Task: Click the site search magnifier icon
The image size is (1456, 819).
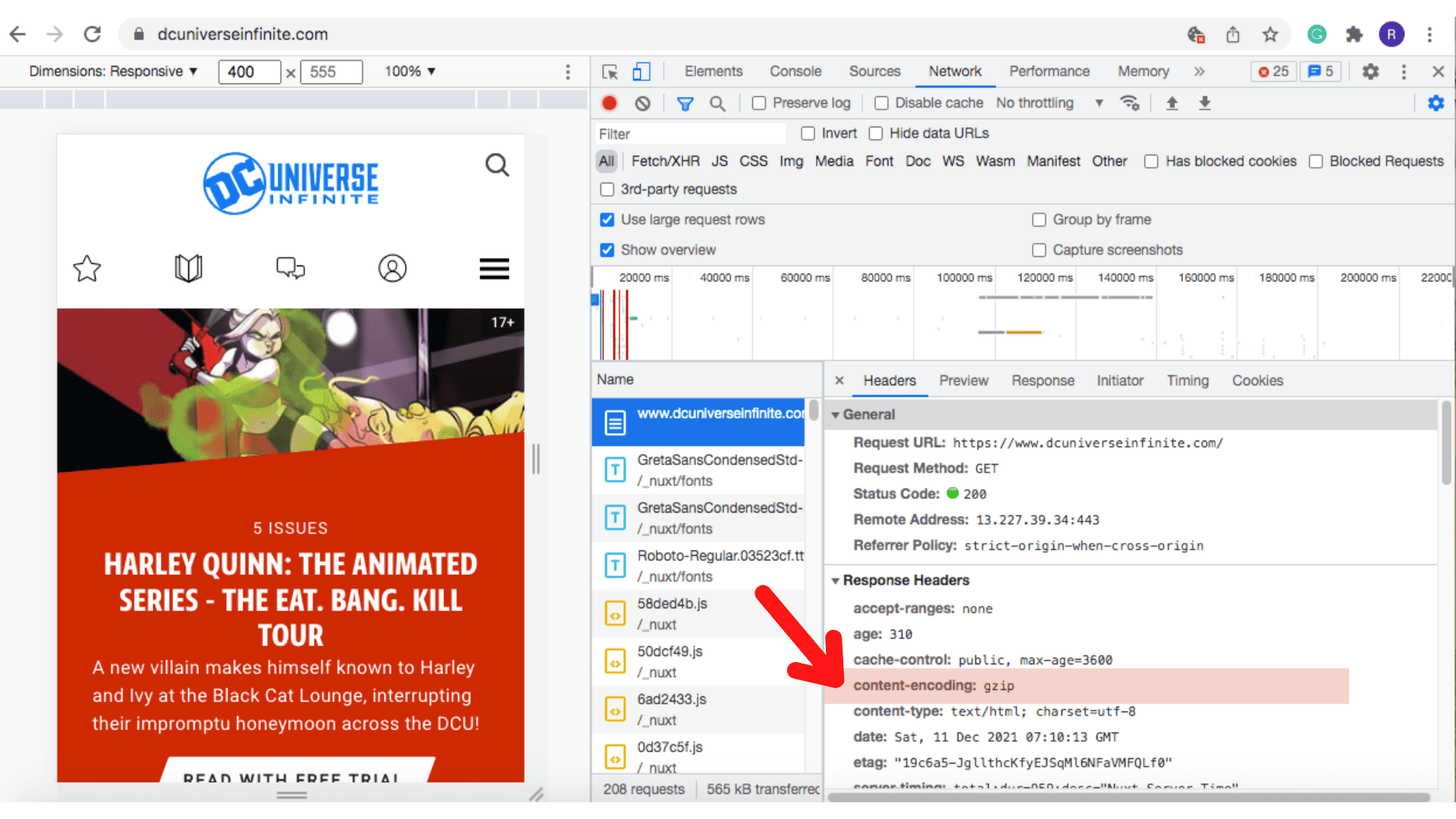Action: coord(497,165)
